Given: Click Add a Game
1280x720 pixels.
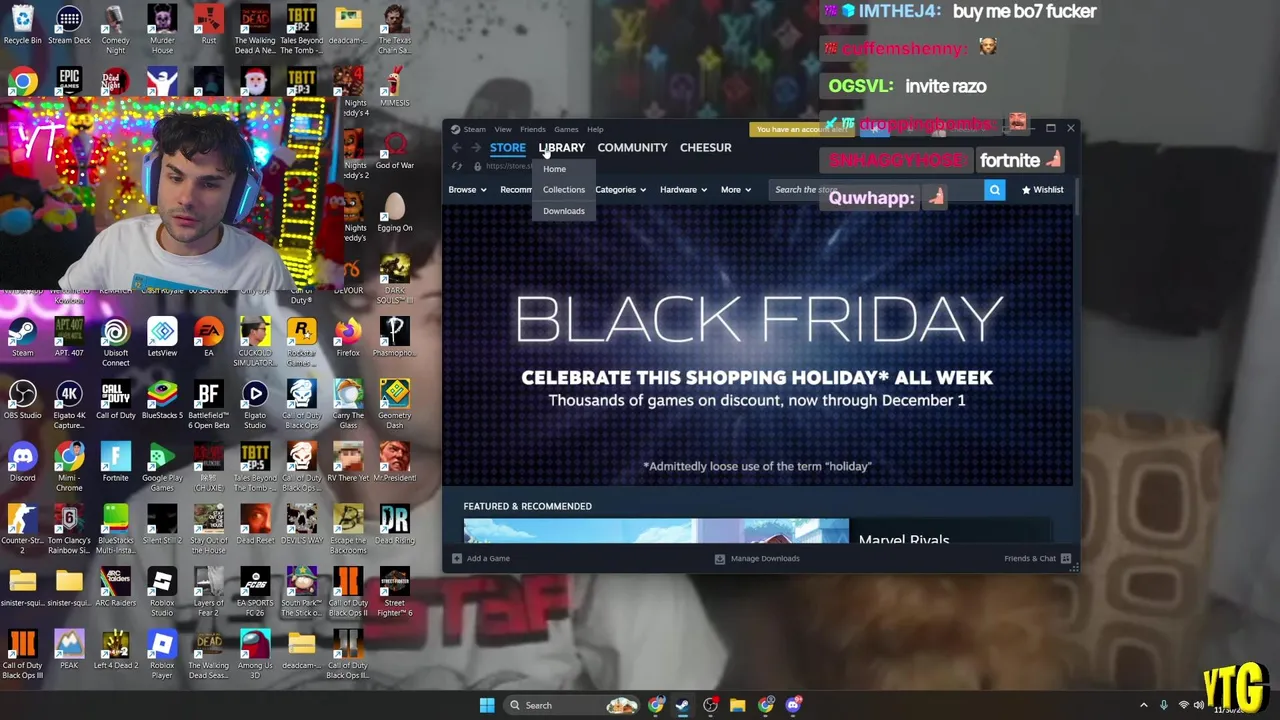Looking at the screenshot, I should (x=481, y=558).
